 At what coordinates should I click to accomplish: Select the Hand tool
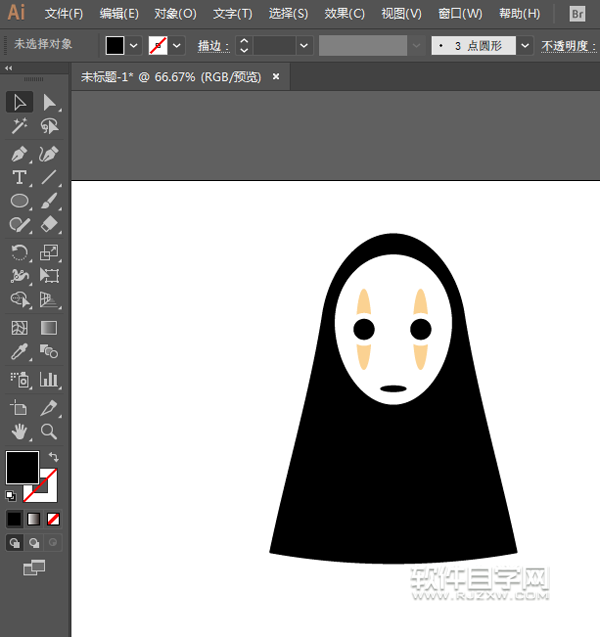click(19, 432)
